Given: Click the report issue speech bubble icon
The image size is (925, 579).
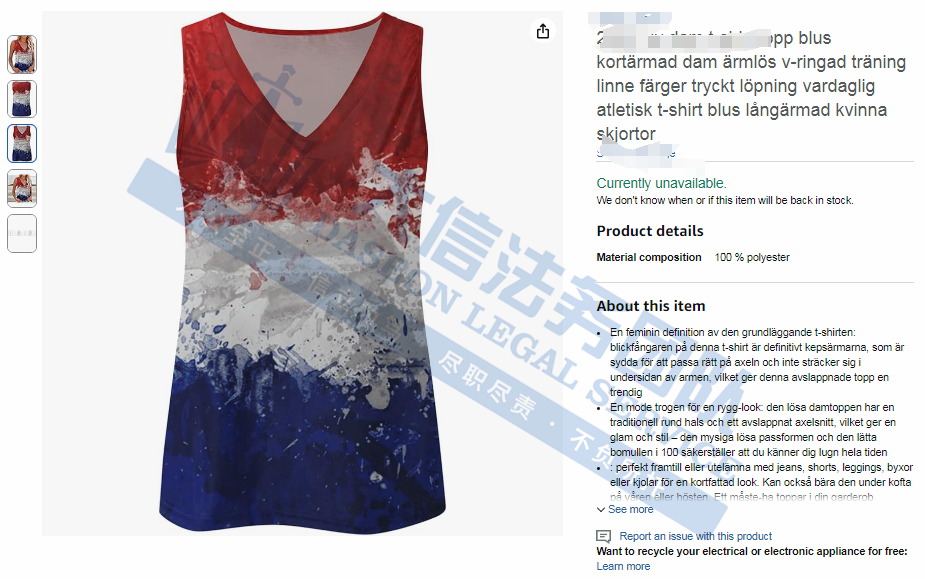Looking at the screenshot, I should coord(603,537).
